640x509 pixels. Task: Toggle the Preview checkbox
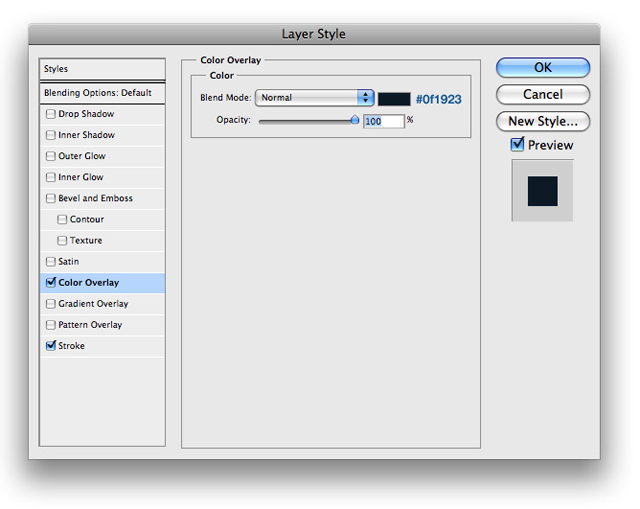(x=517, y=144)
